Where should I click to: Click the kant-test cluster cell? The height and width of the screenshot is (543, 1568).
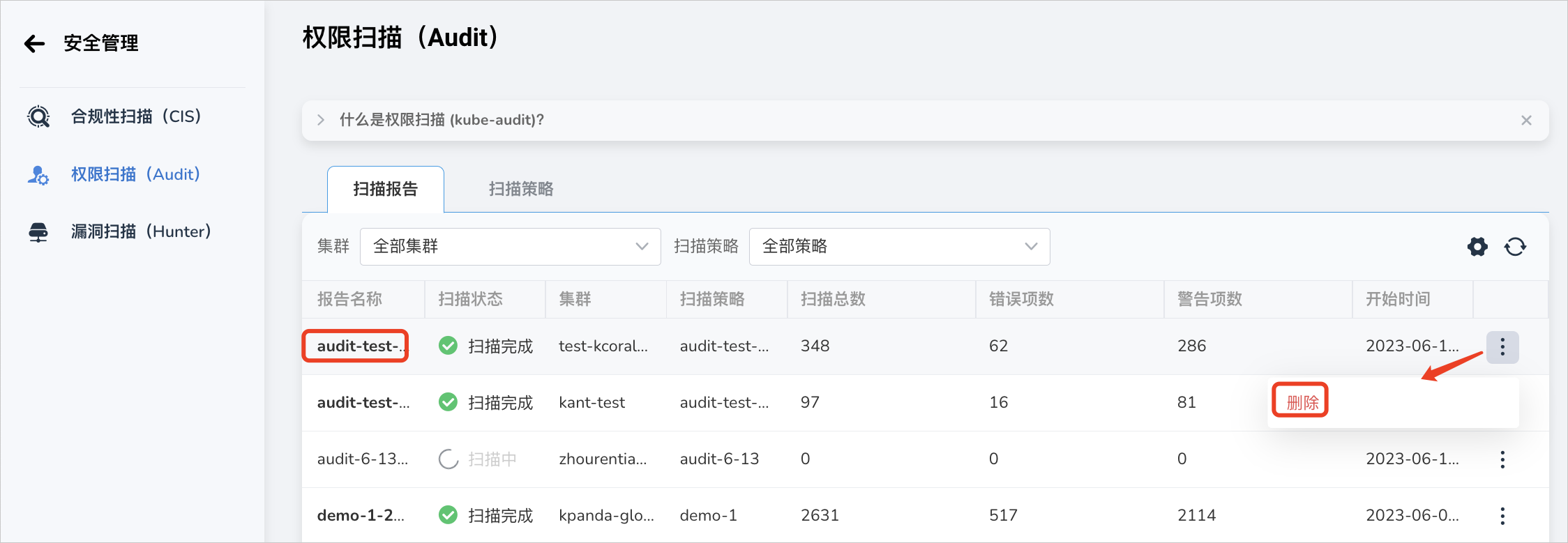[591, 402]
